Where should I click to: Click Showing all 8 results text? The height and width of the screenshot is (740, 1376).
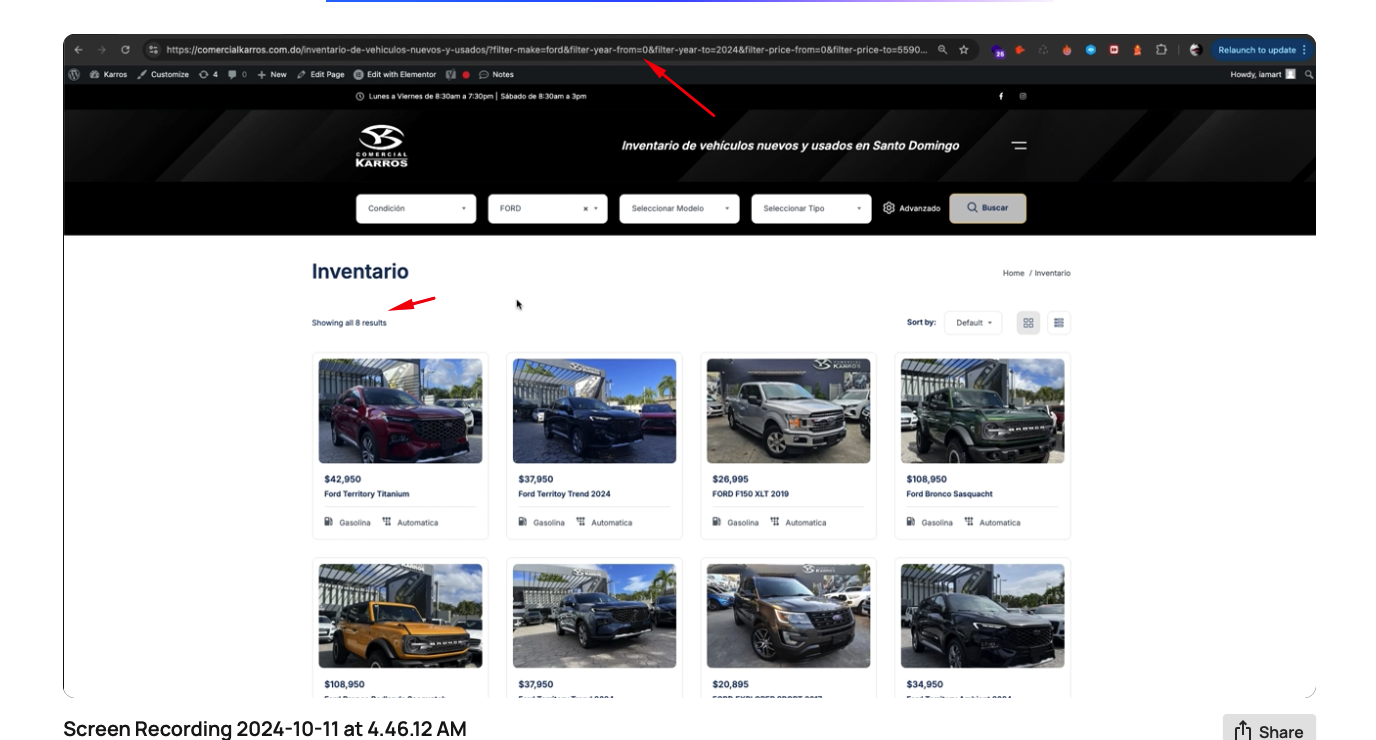349,323
